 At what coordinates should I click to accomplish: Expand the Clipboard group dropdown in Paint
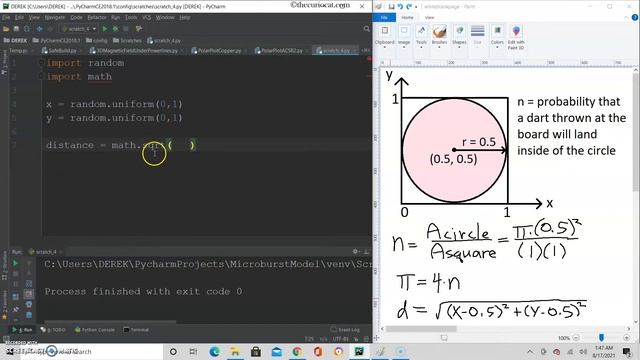384,47
